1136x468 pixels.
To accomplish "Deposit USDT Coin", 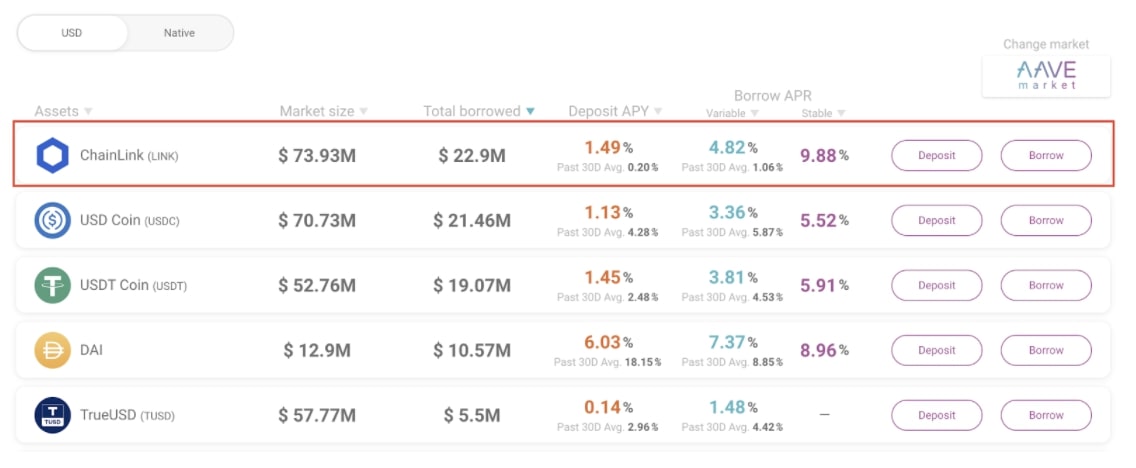I will [937, 285].
